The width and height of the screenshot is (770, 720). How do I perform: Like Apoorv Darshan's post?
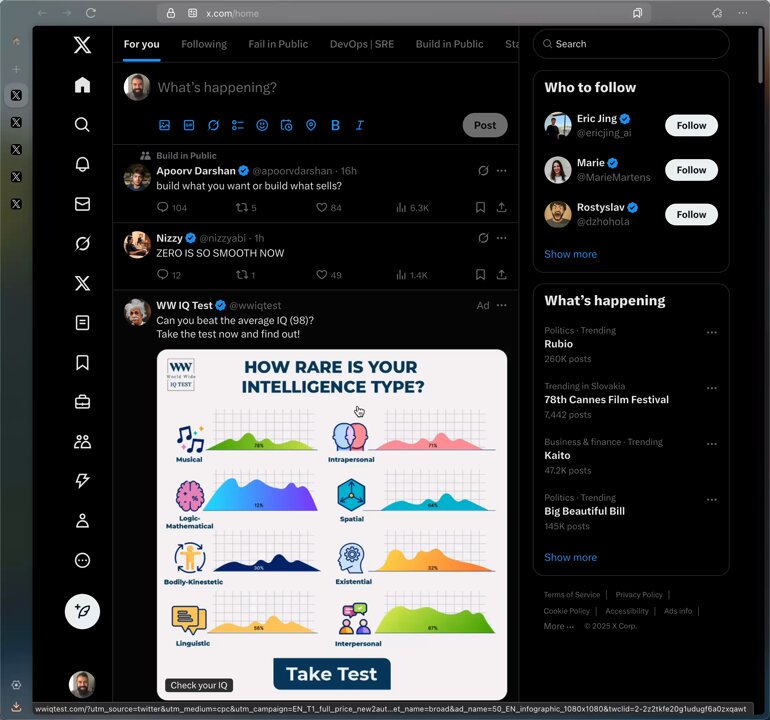[x=322, y=207]
